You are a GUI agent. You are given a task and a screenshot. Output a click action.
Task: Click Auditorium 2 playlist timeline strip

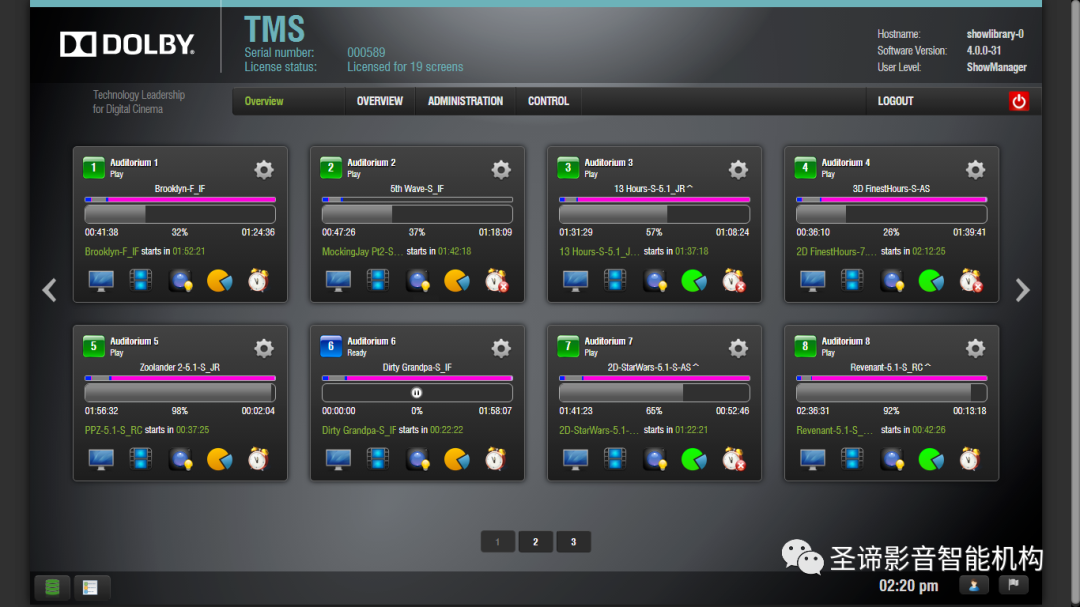(x=417, y=200)
